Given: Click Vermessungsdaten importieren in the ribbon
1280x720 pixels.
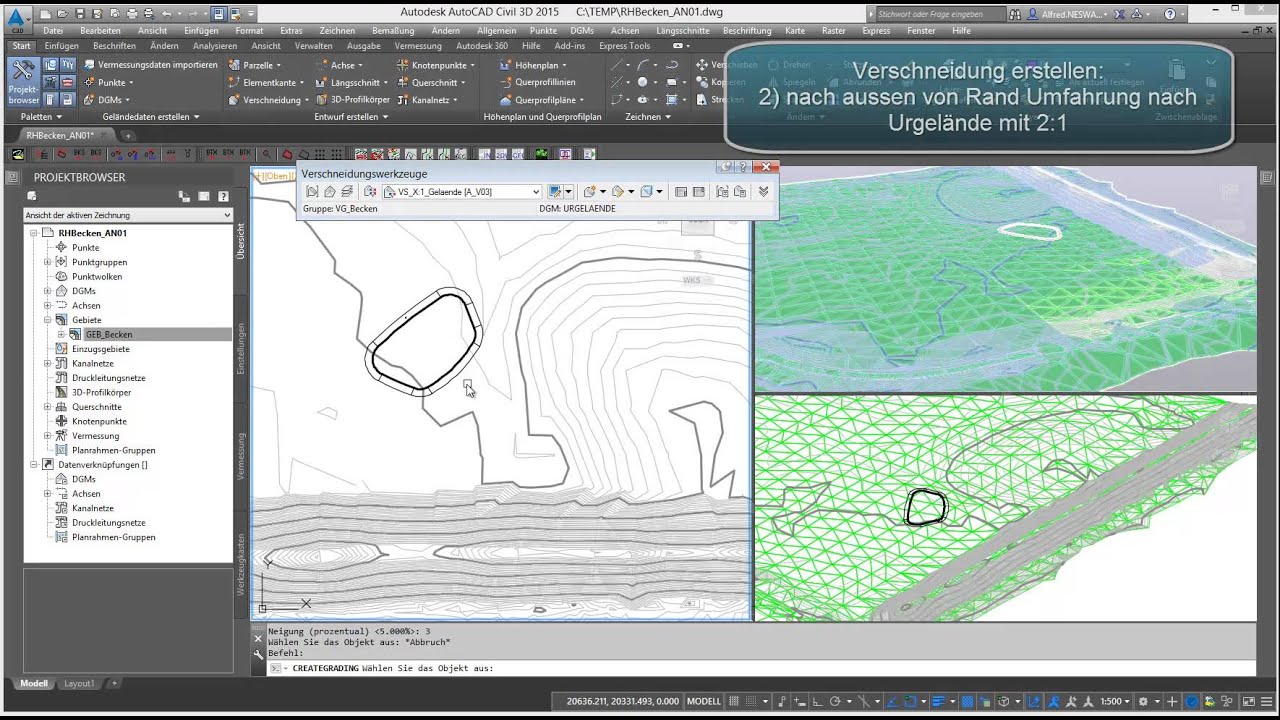Looking at the screenshot, I should 150,65.
